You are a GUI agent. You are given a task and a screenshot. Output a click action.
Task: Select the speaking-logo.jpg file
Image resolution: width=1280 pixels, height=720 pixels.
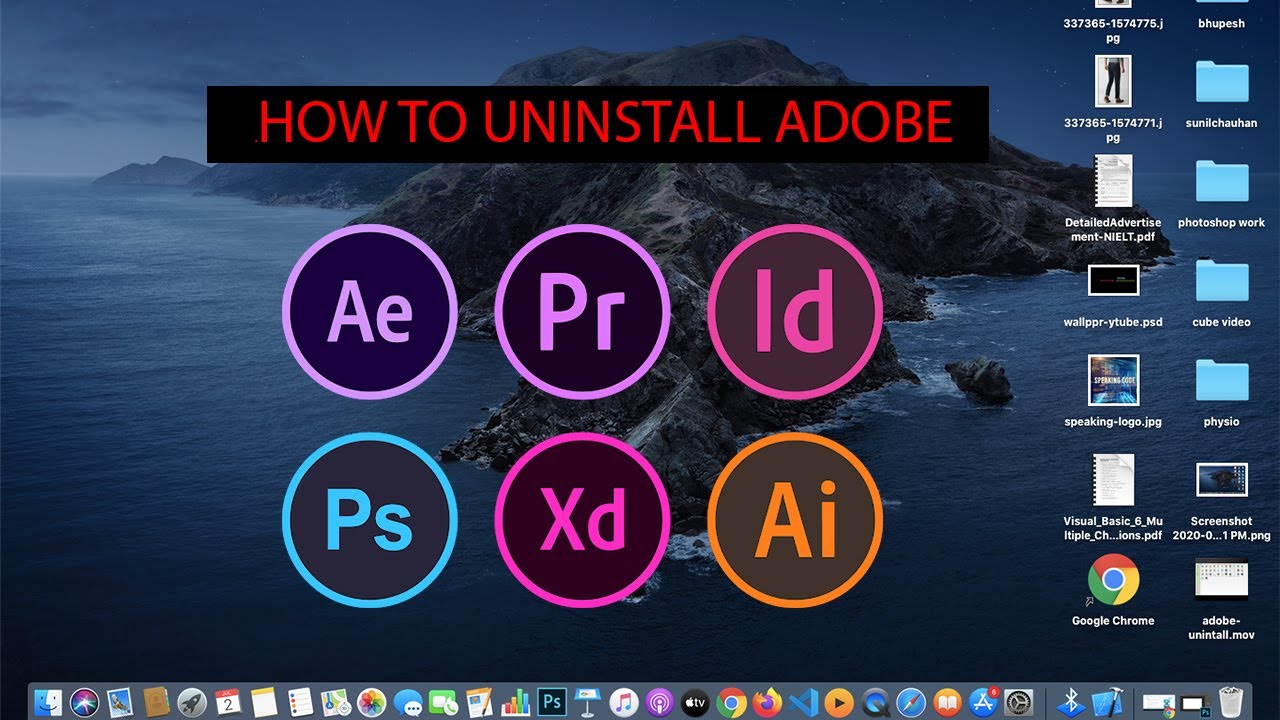[1113, 392]
